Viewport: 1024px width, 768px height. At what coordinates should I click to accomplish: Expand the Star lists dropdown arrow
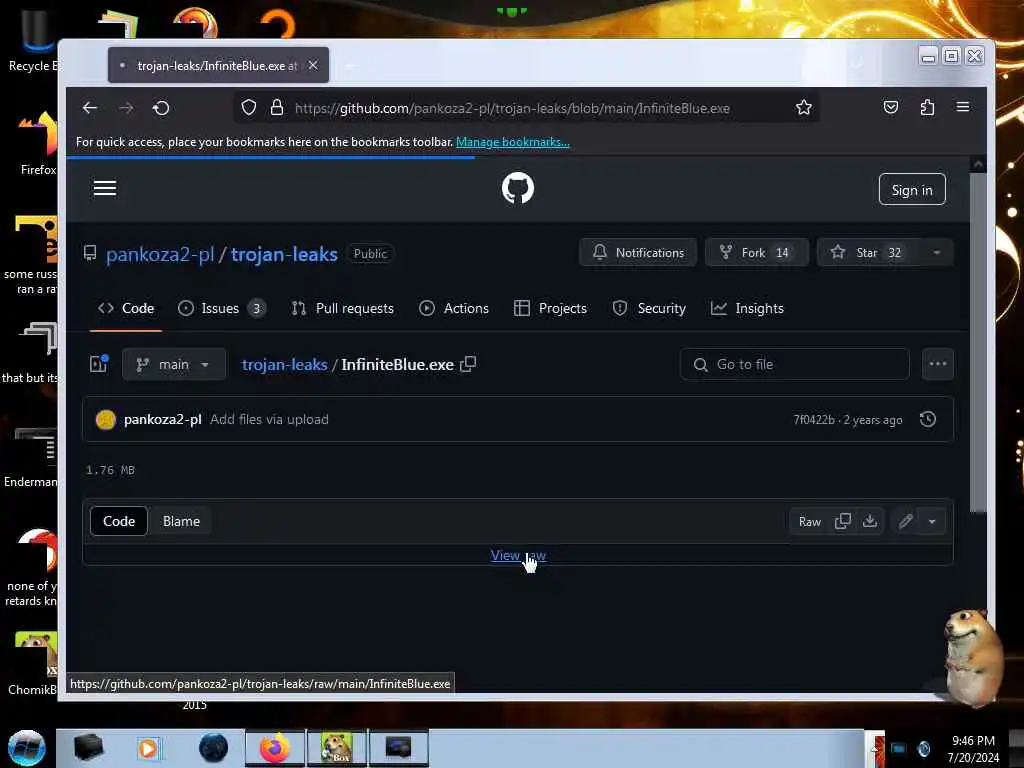click(937, 253)
